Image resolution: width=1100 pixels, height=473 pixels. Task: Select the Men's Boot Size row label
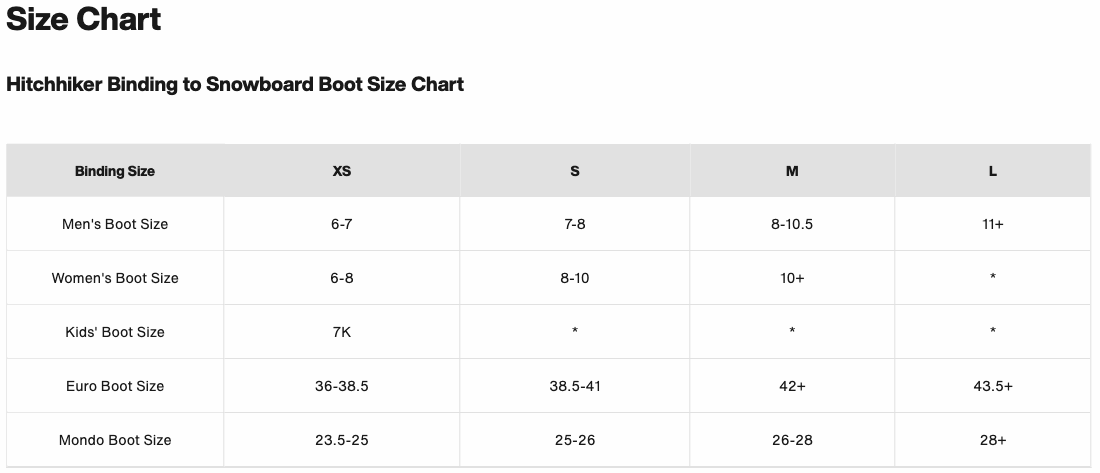click(115, 224)
